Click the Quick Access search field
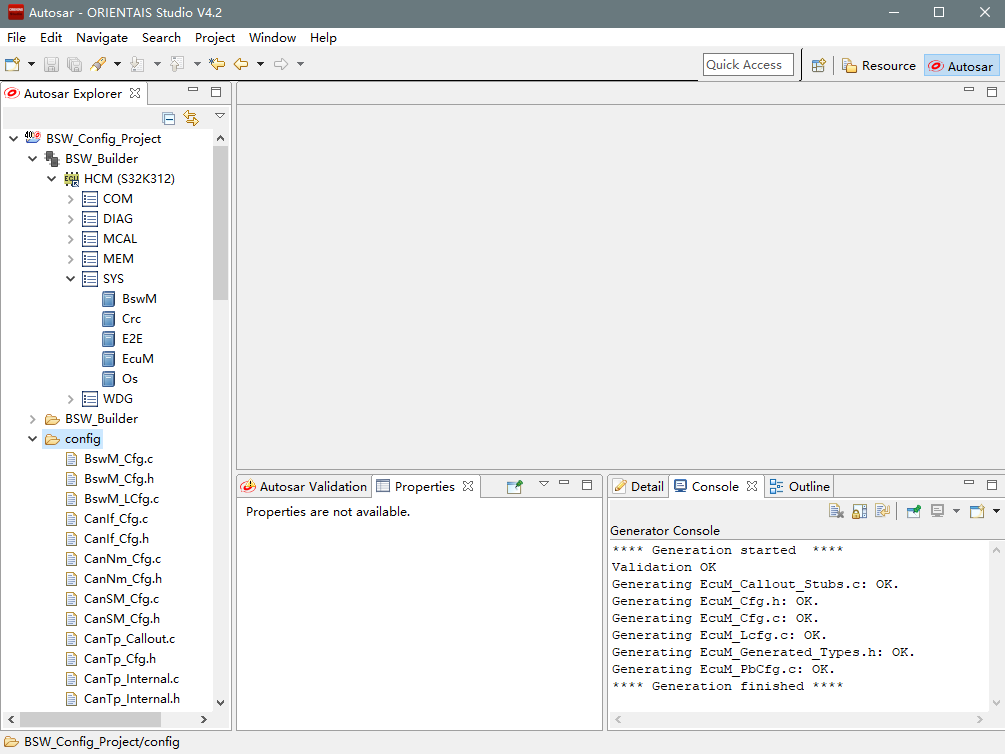1005x754 pixels. tap(747, 65)
